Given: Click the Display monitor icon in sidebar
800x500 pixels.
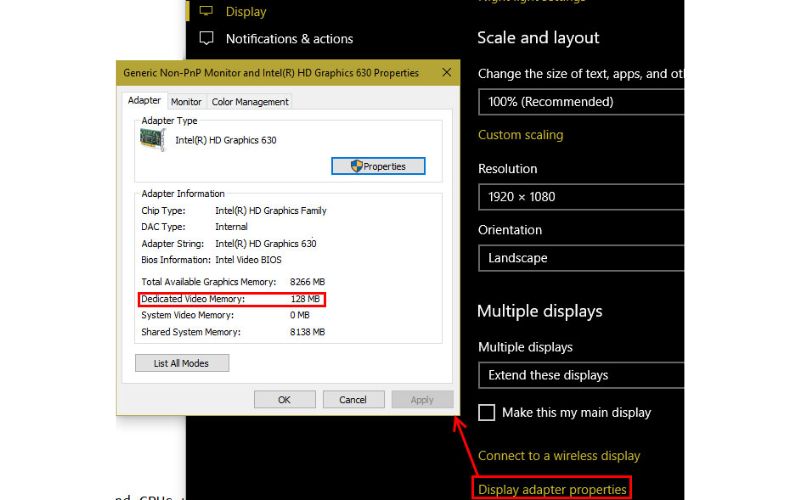Looking at the screenshot, I should pyautogui.click(x=207, y=11).
